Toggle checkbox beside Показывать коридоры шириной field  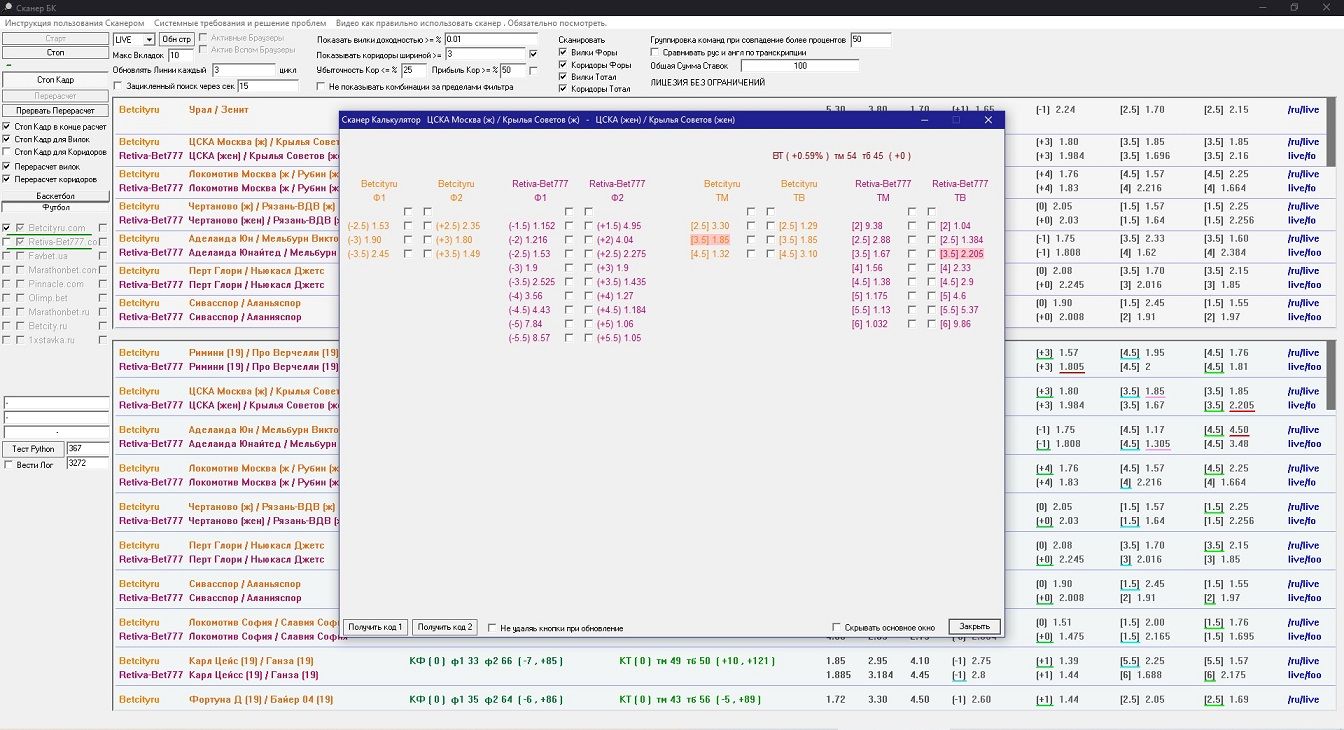pos(533,54)
